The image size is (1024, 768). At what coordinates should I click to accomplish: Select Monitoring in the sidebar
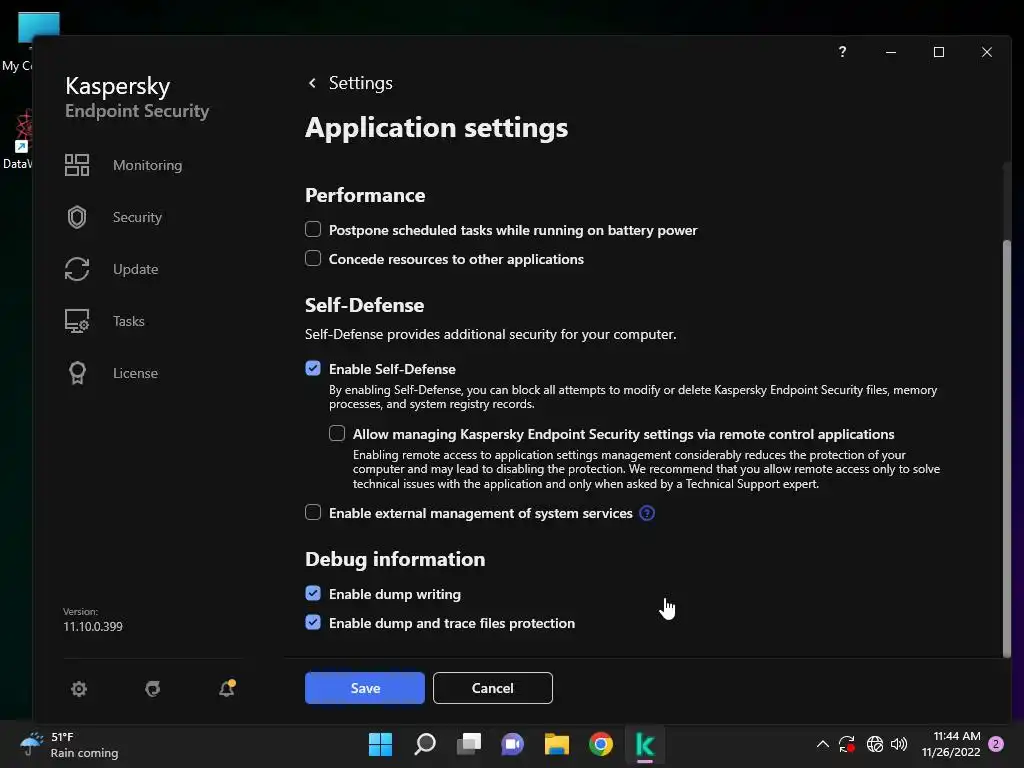coord(148,165)
